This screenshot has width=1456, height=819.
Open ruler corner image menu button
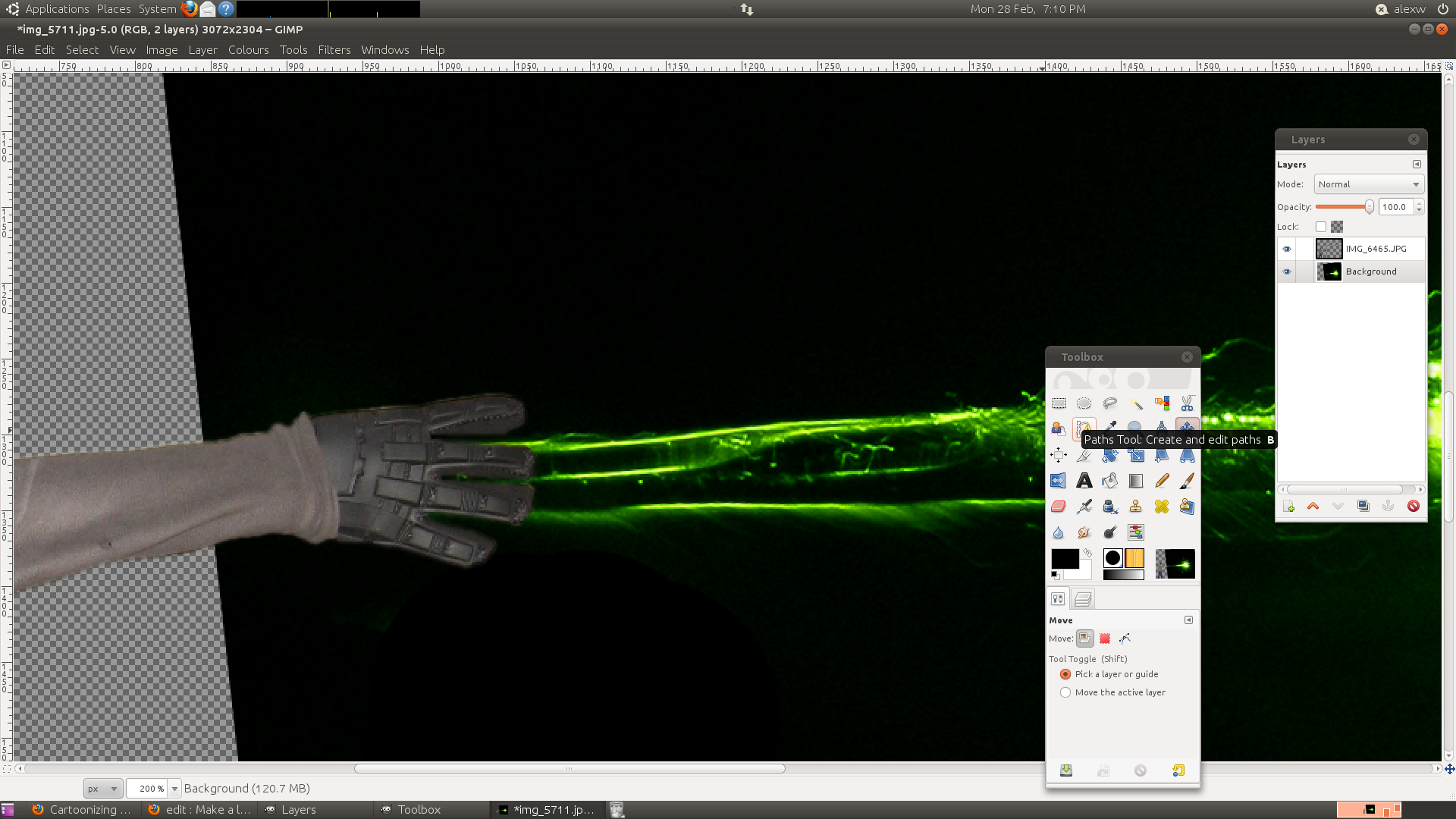(x=7, y=66)
